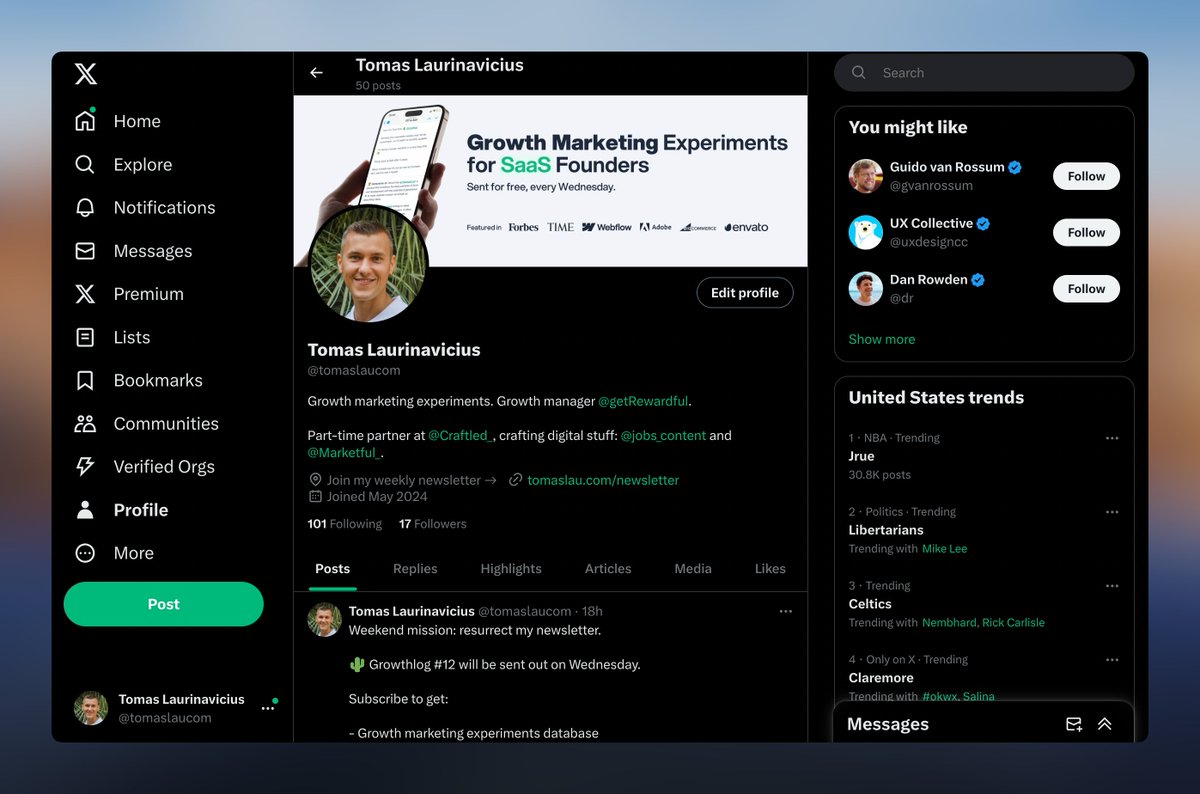Screen dimensions: 1200x794
Task: View the 101 Following list
Action: pos(344,524)
